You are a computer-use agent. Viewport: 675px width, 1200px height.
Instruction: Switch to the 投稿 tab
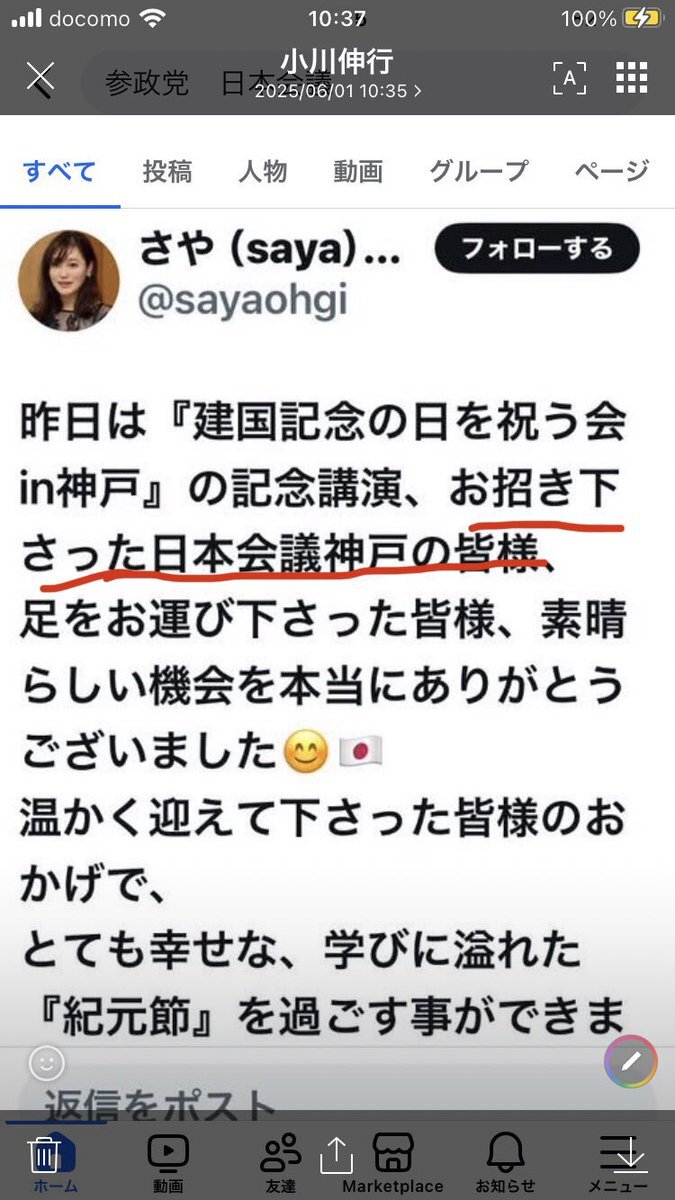click(167, 171)
